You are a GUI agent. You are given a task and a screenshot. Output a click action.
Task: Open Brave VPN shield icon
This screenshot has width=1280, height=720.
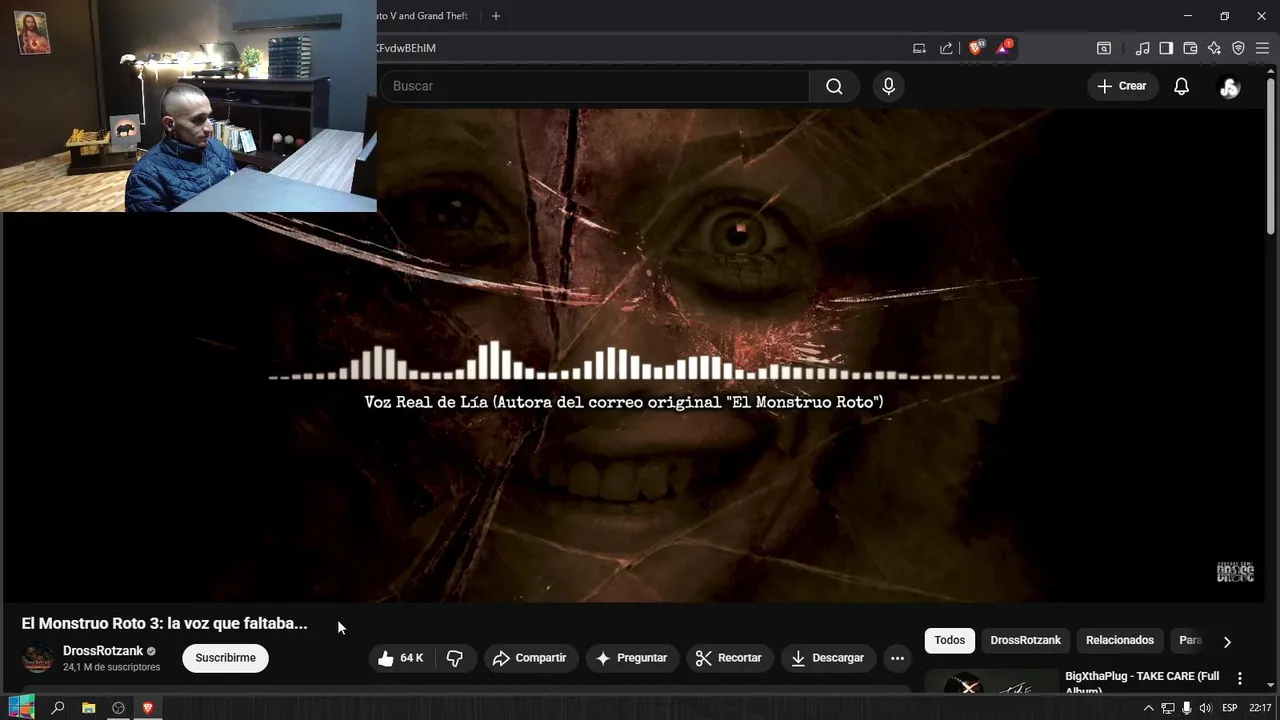(1238, 48)
